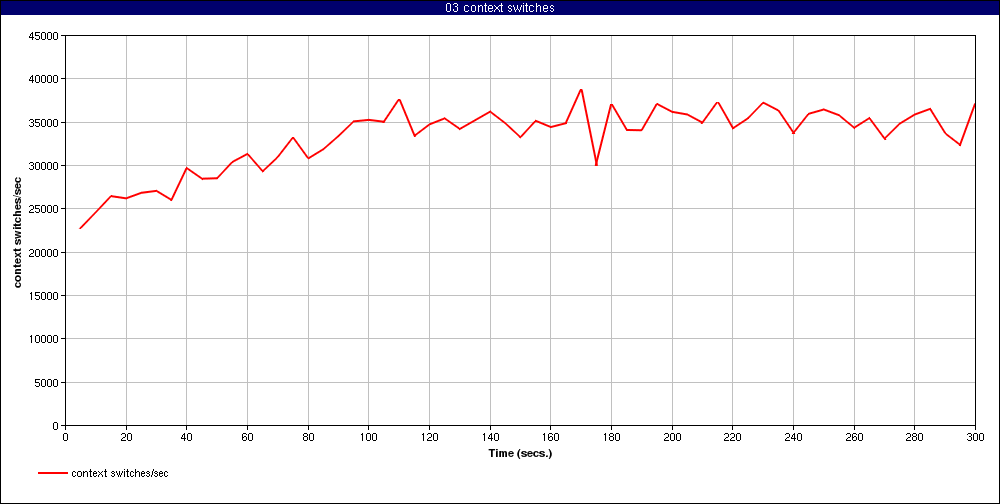Viewport: 1000px width, 504px height.
Task: Click the x-axis tick label 240
Action: coord(793,437)
